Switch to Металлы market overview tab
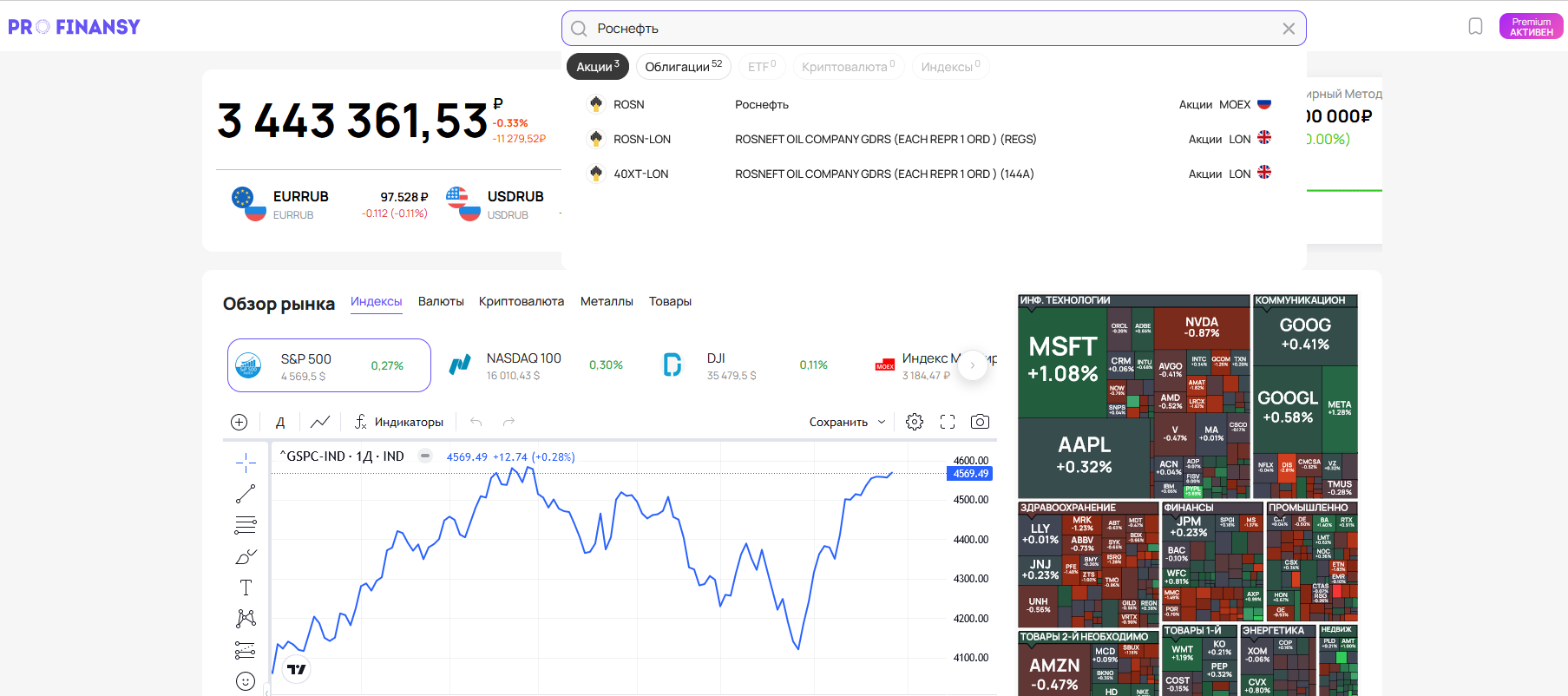This screenshot has height=696, width=1568. pyautogui.click(x=607, y=302)
